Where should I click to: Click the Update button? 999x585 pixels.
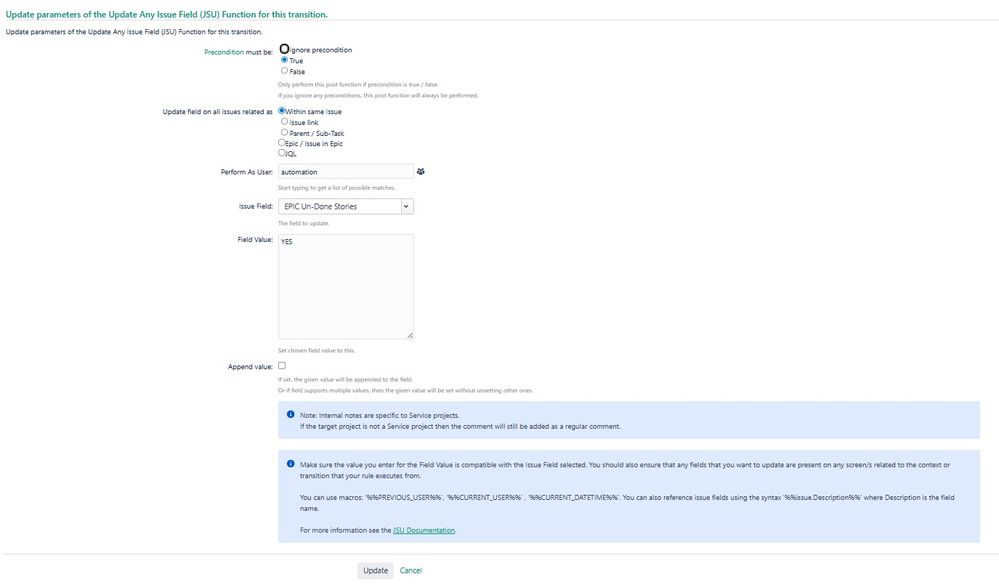pyautogui.click(x=374, y=569)
